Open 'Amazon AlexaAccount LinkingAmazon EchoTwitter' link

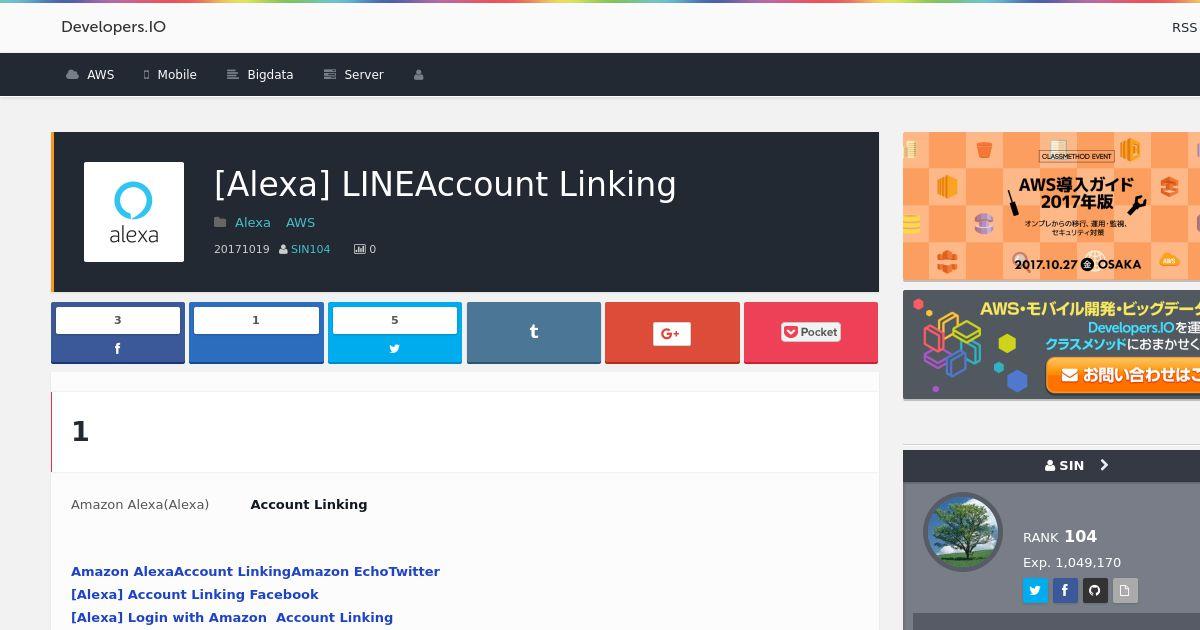tap(255, 571)
